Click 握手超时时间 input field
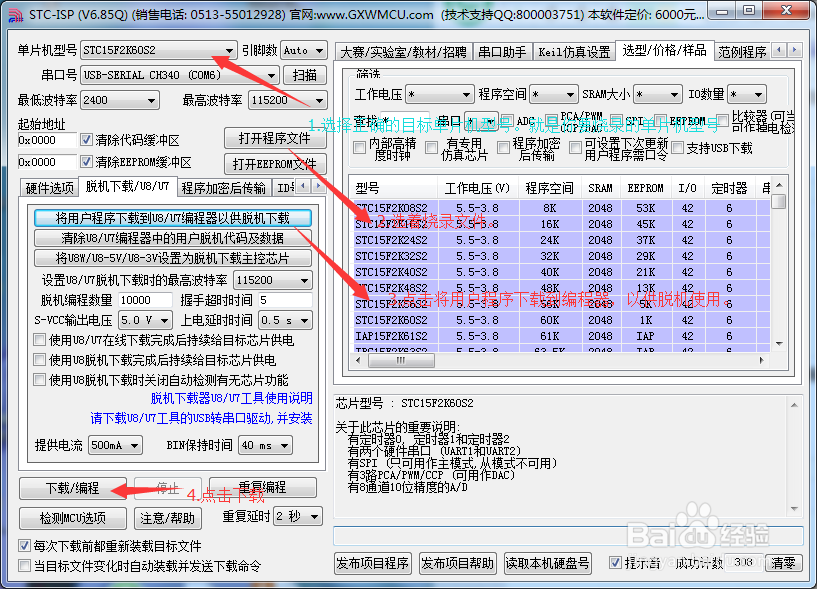This screenshot has height=589, width=817. click(285, 300)
